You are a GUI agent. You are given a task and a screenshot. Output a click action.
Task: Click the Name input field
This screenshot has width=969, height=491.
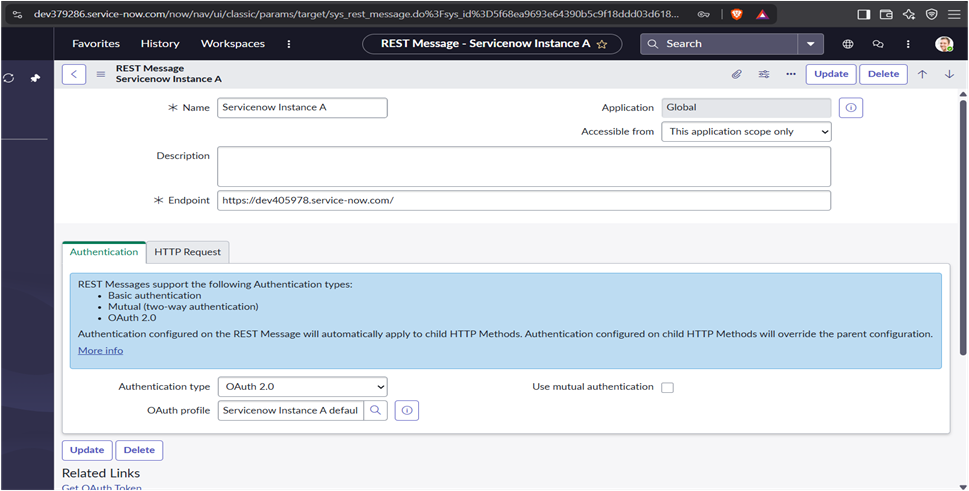(x=302, y=107)
